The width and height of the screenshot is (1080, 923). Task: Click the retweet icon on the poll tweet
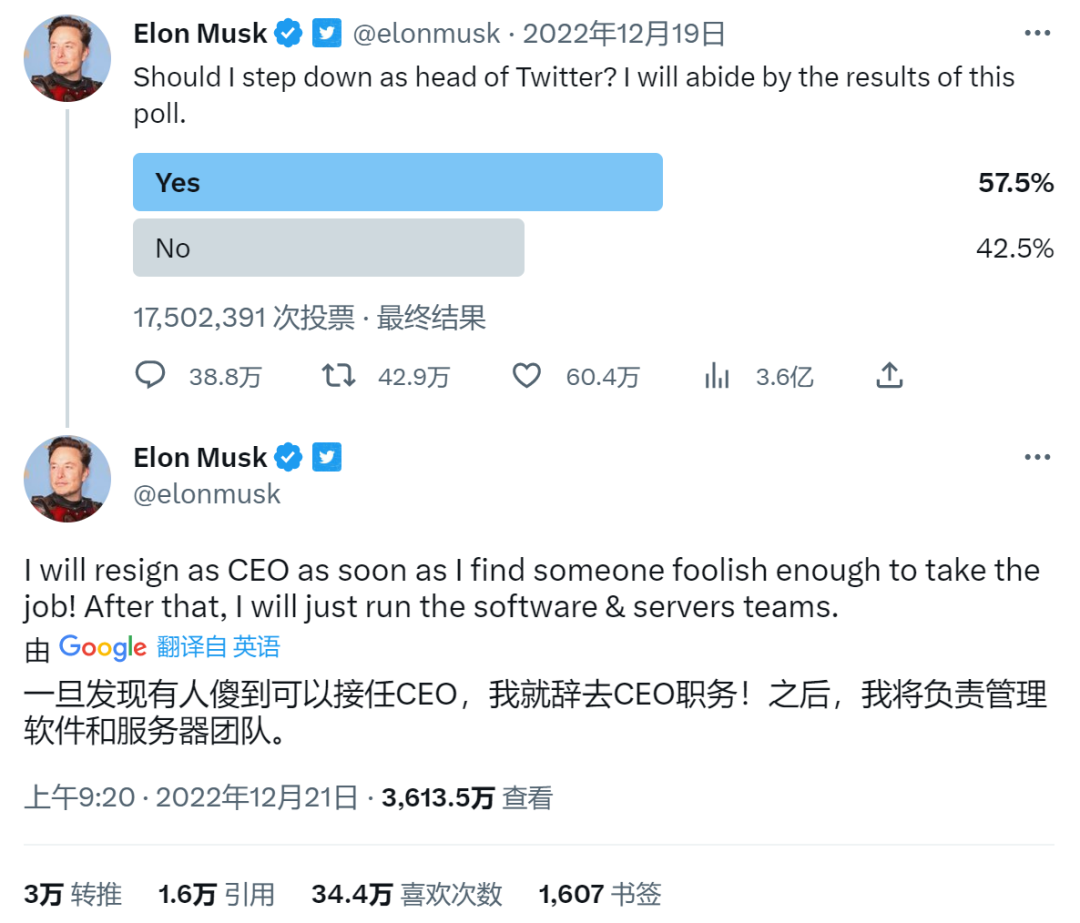tap(338, 375)
